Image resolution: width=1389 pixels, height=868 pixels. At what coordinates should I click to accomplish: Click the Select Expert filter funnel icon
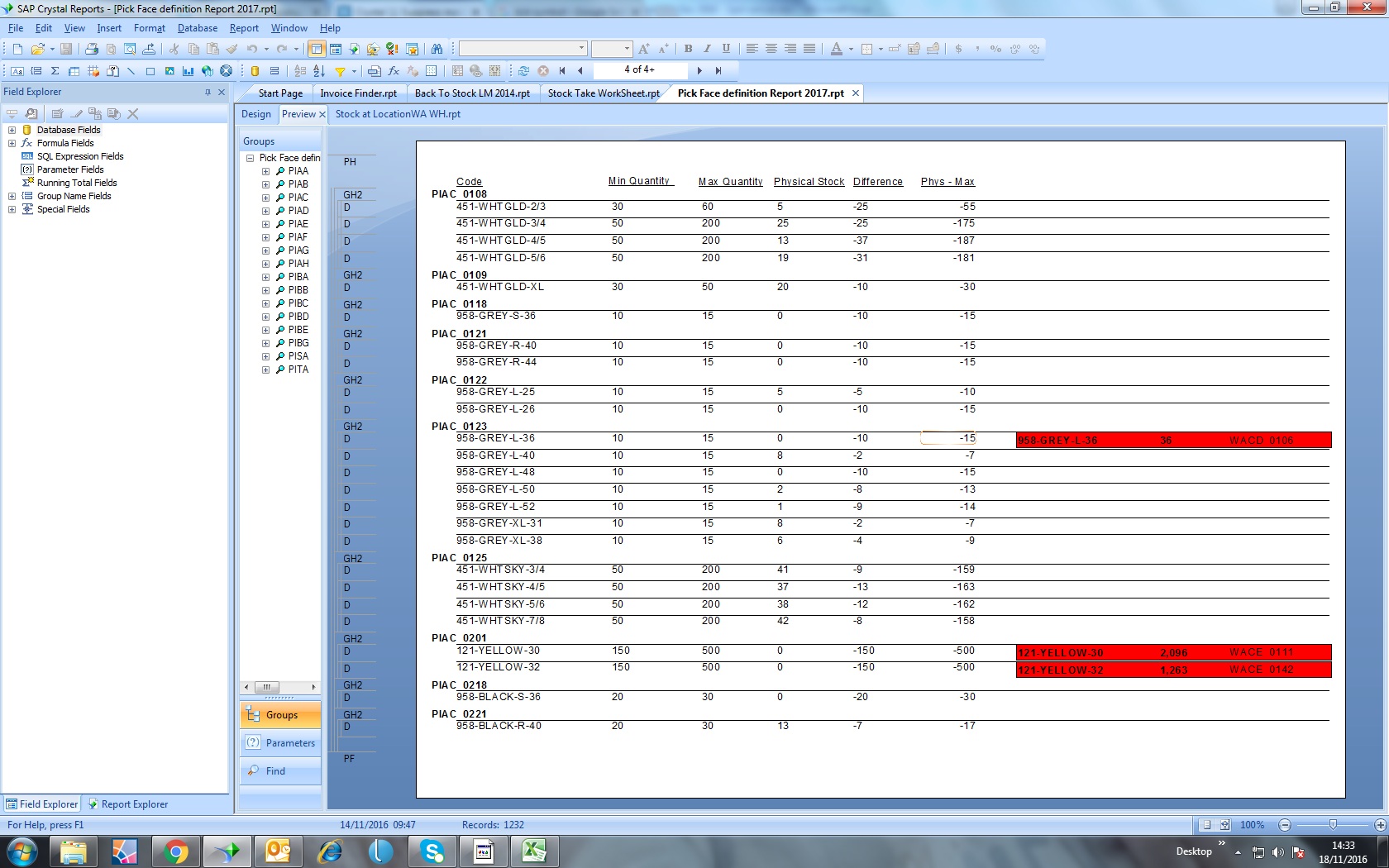pos(340,71)
